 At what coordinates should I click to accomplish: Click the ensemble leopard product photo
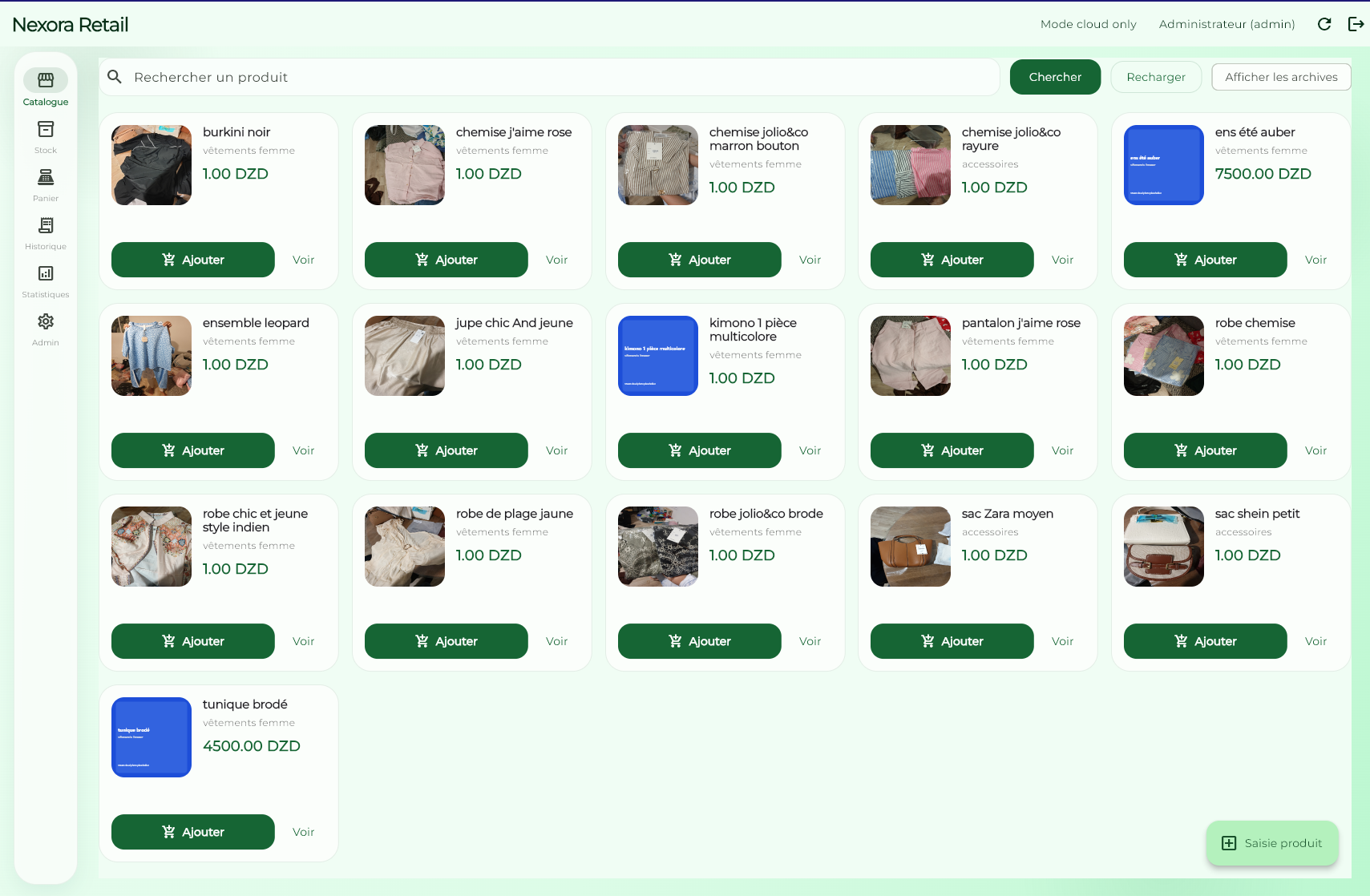(152, 356)
